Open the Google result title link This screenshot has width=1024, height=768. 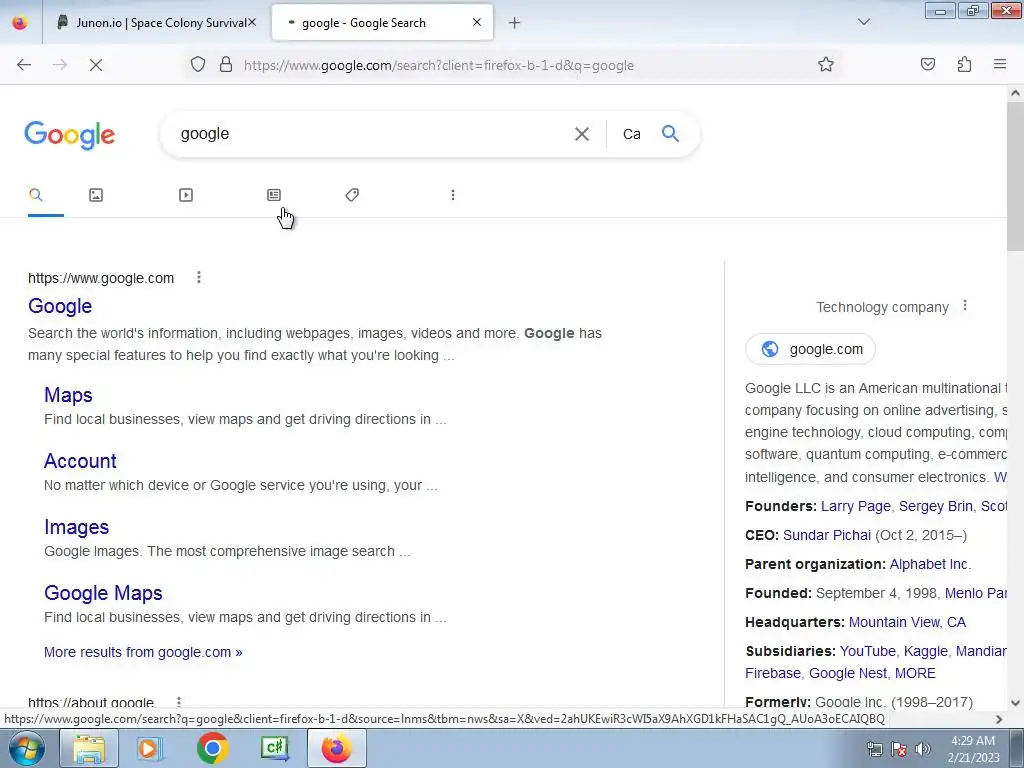(x=60, y=306)
